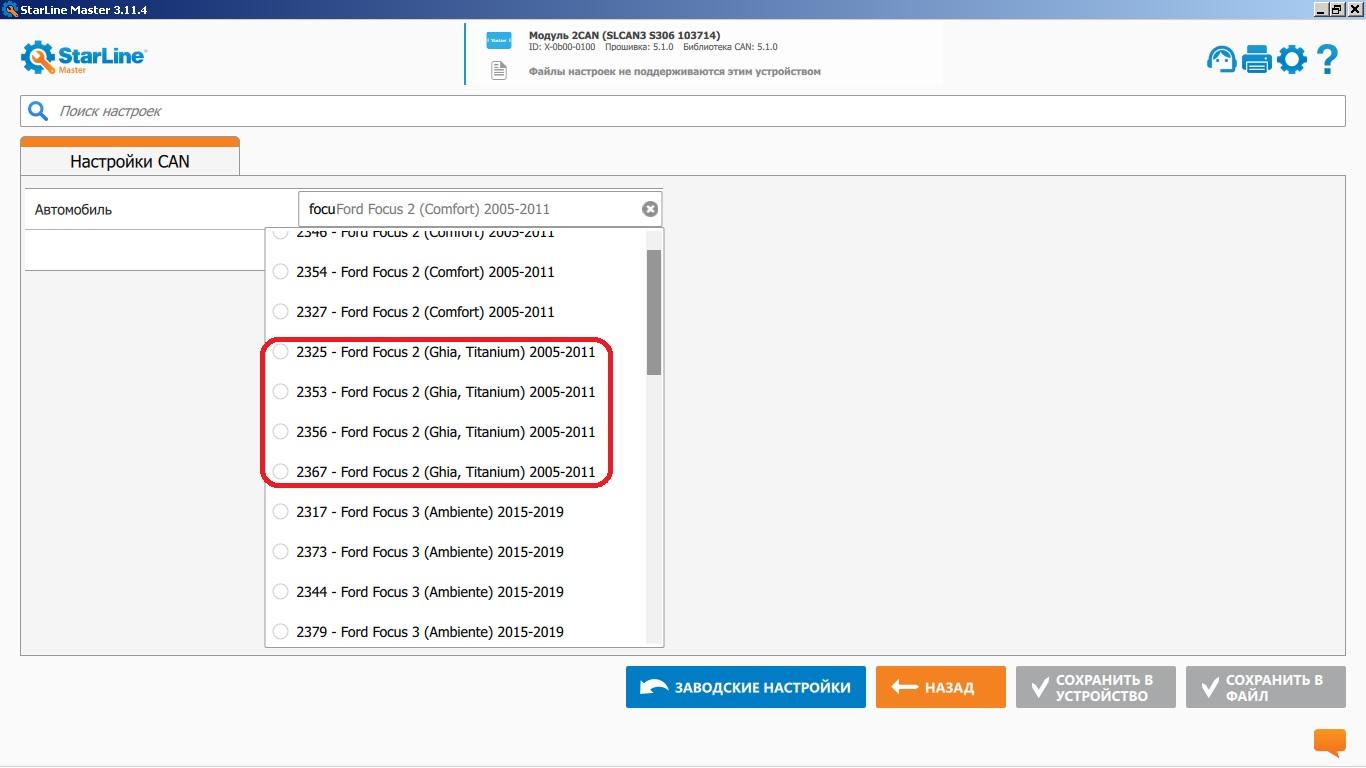Click the Автомобиль setting label
The height and width of the screenshot is (768, 1366).
click(x=73, y=210)
